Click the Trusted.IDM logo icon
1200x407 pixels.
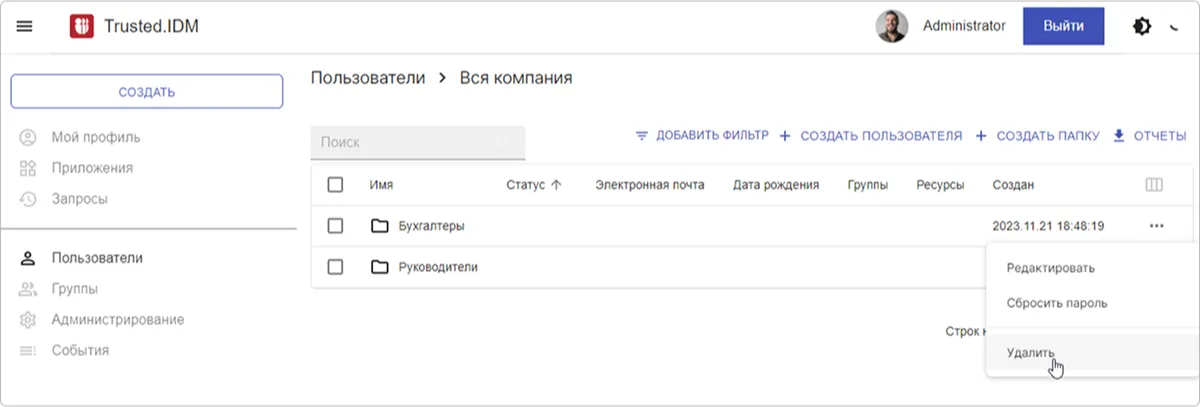coord(81,27)
